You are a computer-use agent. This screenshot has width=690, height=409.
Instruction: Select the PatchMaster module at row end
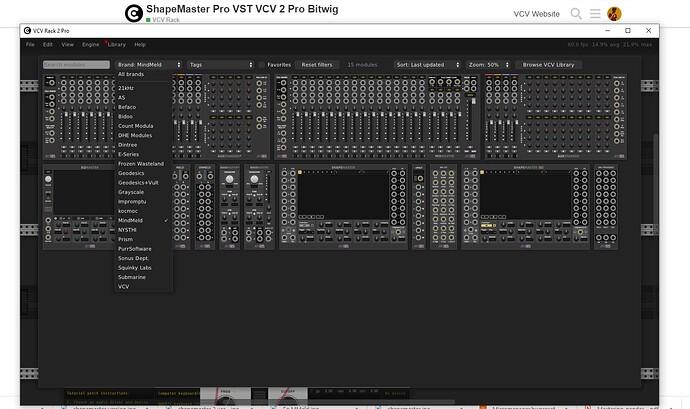click(606, 207)
